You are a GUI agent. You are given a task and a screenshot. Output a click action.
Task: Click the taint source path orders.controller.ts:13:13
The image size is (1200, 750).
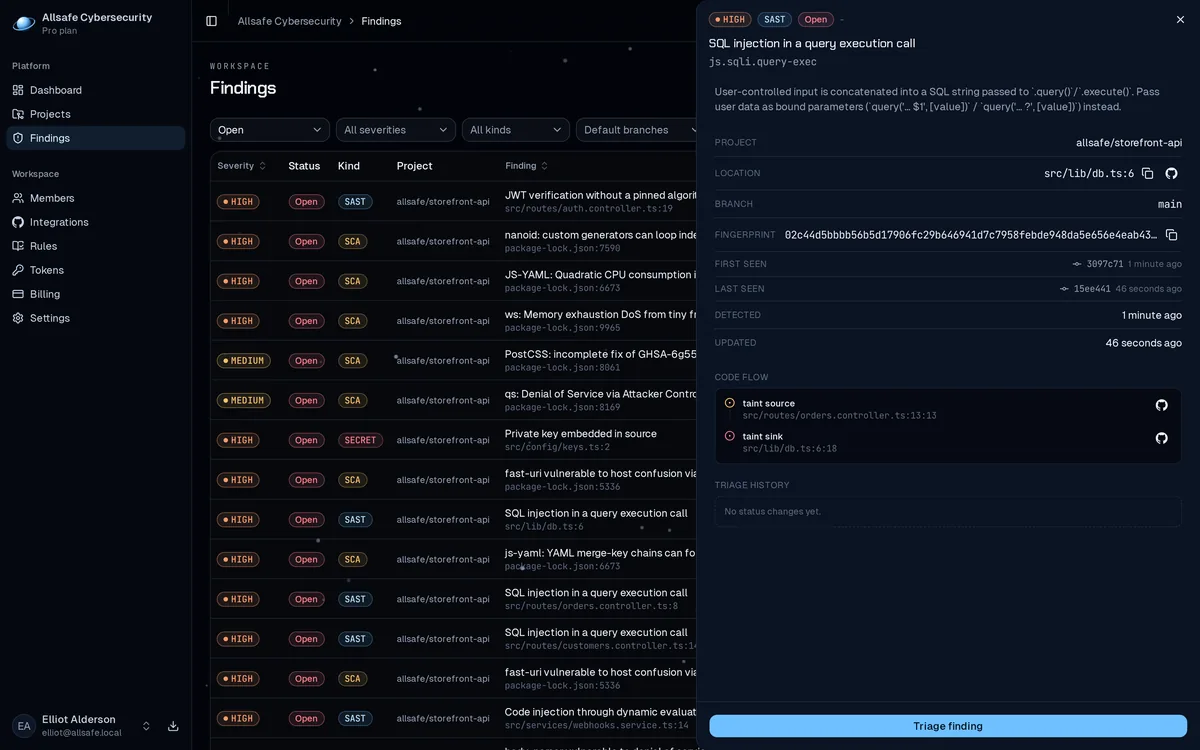pyautogui.click(x=839, y=416)
